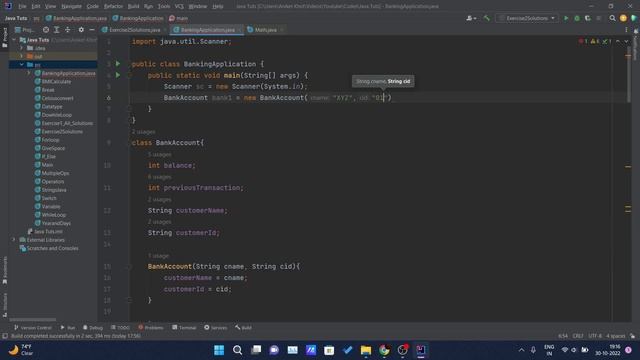Expand External Libraries node
This screenshot has height=360, width=640.
coord(14,240)
